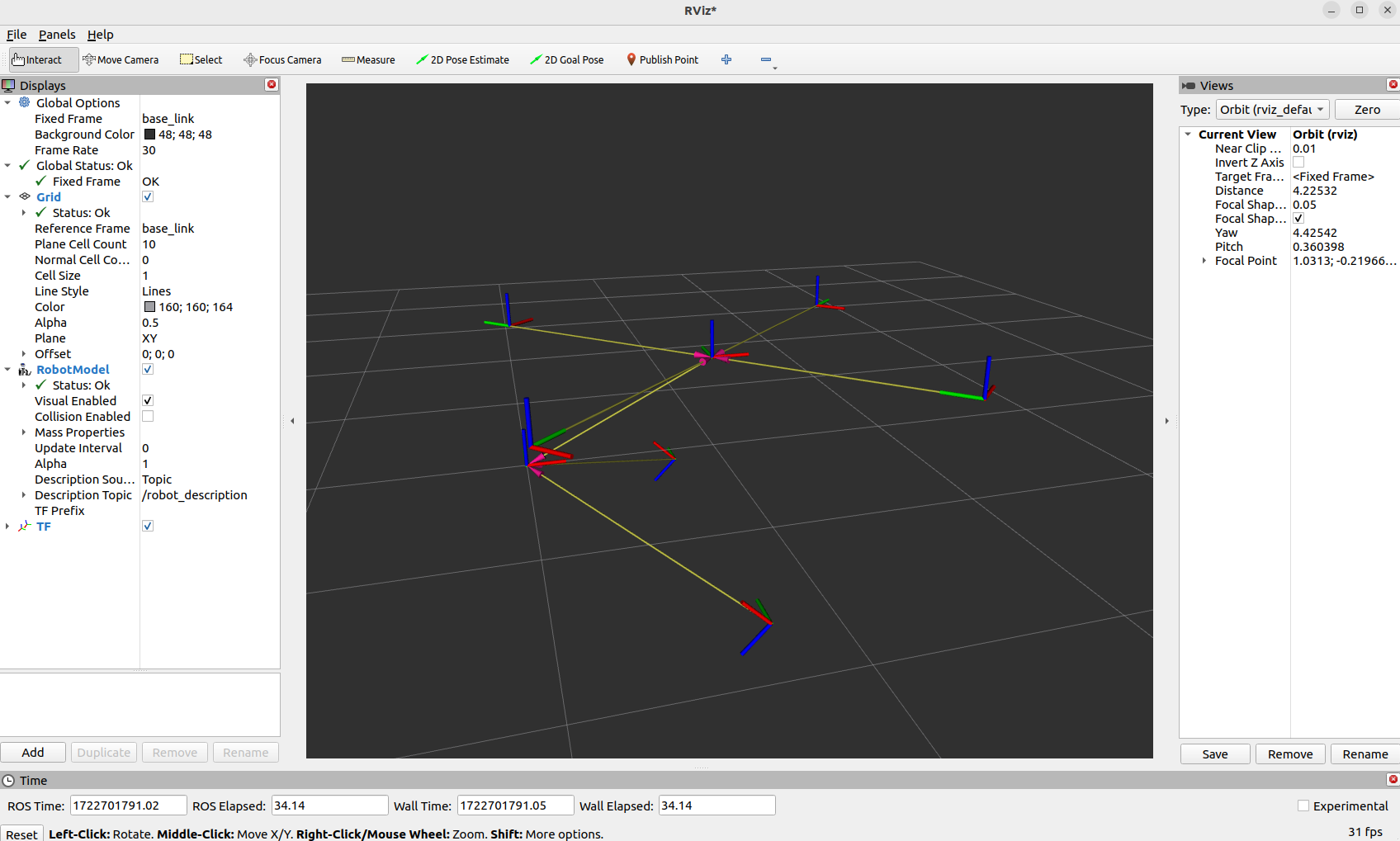Toggle the Experimental checkbox
Viewport: 1400px width, 841px height.
point(1303,806)
